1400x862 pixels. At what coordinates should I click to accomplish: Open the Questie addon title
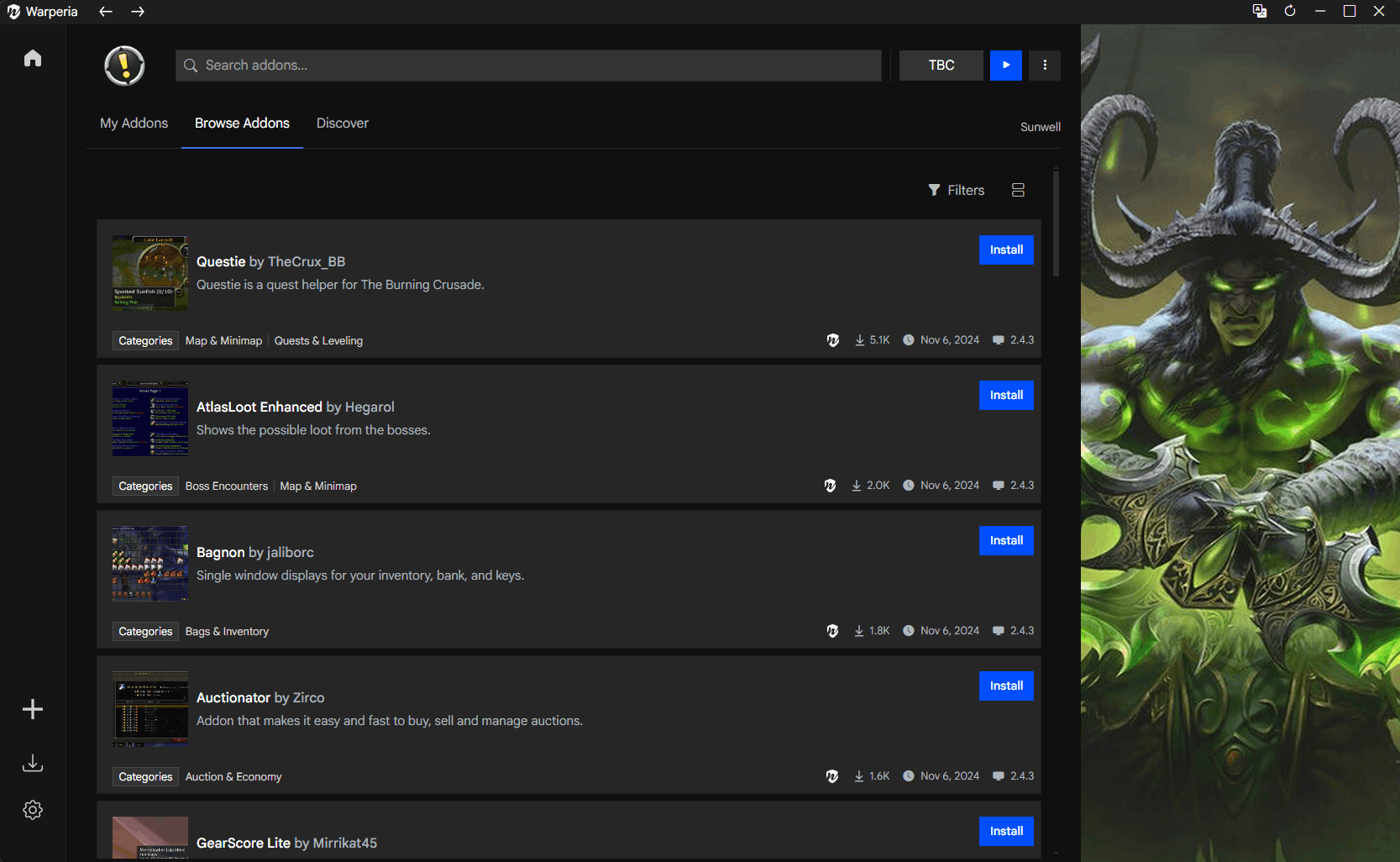coord(221,262)
